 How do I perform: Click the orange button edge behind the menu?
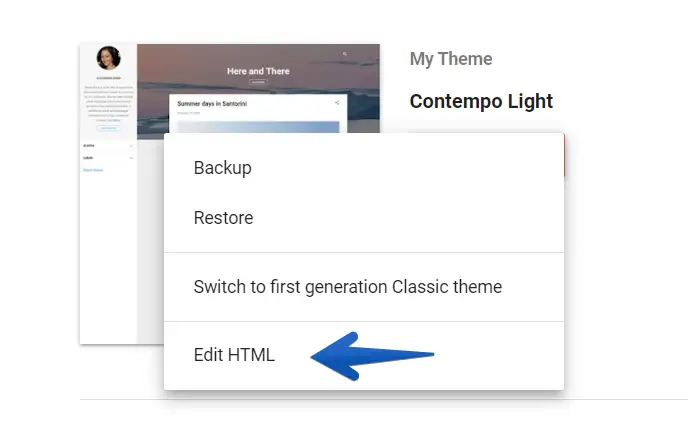pos(565,157)
